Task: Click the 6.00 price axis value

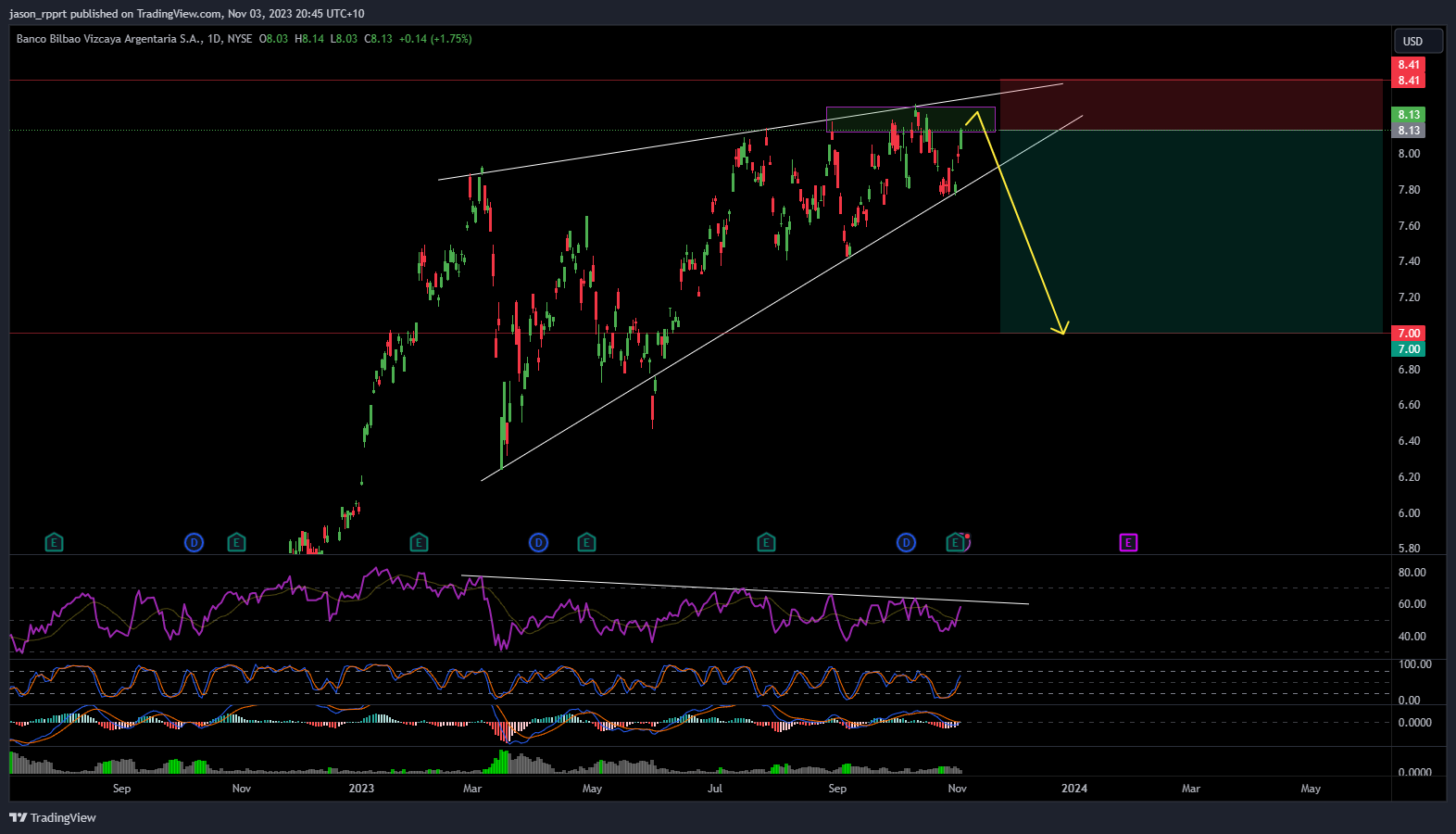Action: (x=1409, y=513)
